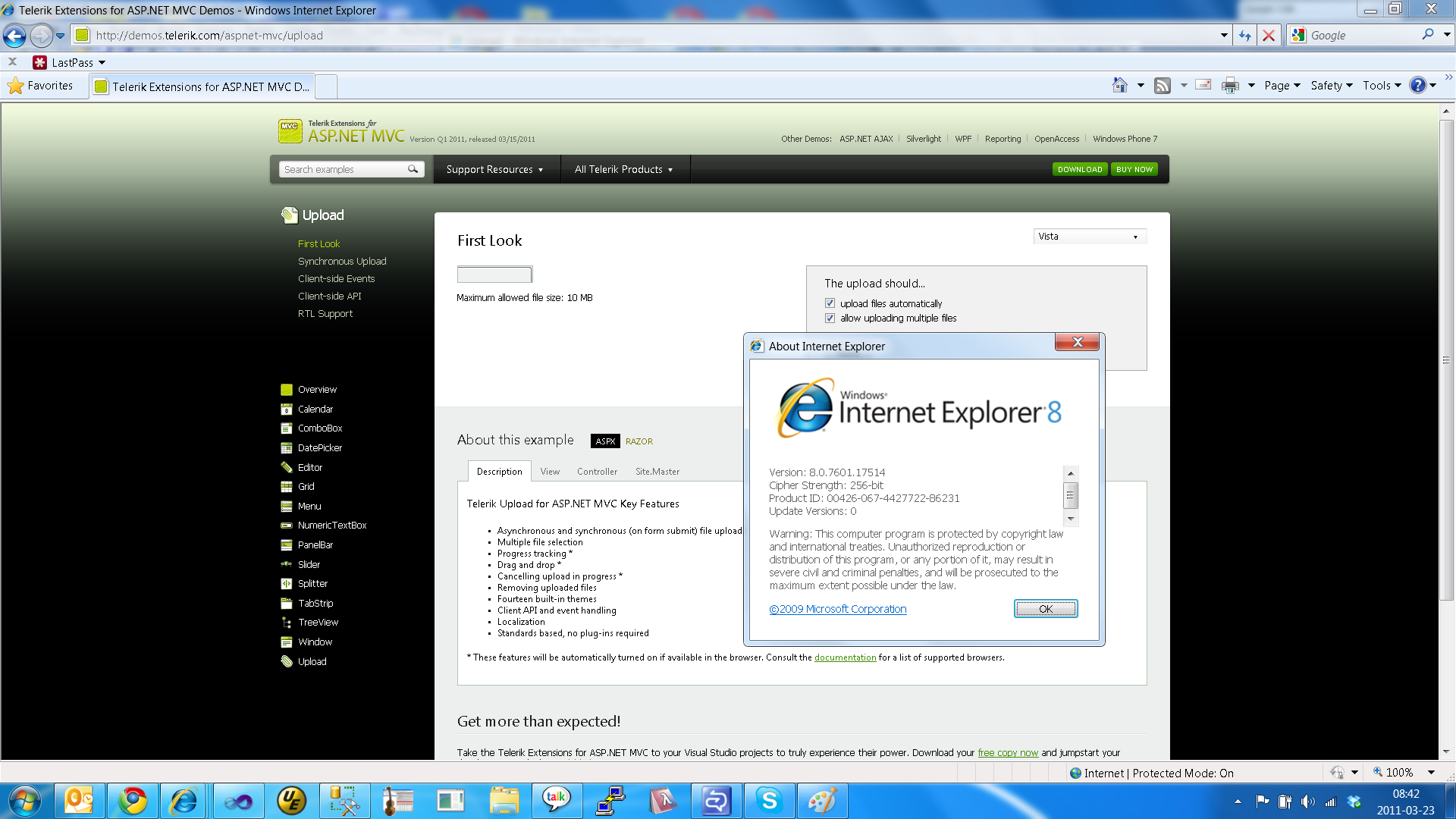Click the Home icon in command bar
Image resolution: width=1456 pixels, height=819 pixels.
pos(1120,86)
